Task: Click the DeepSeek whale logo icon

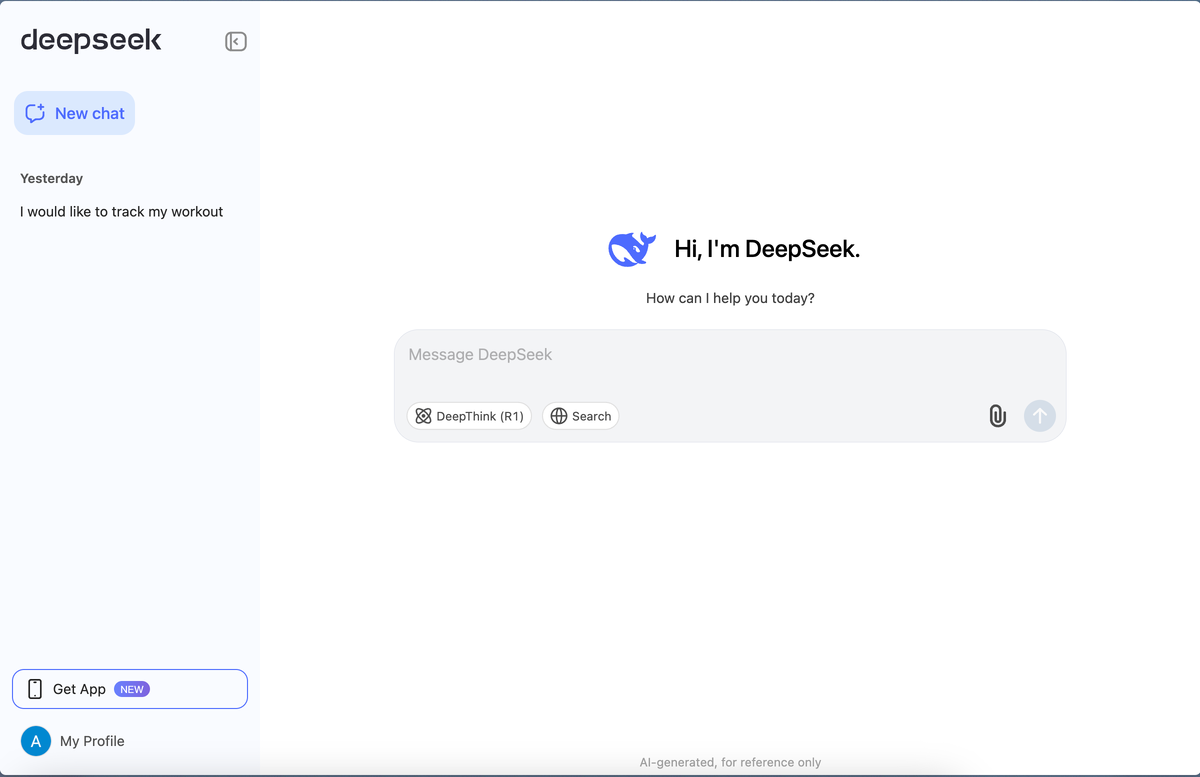Action: 631,248
